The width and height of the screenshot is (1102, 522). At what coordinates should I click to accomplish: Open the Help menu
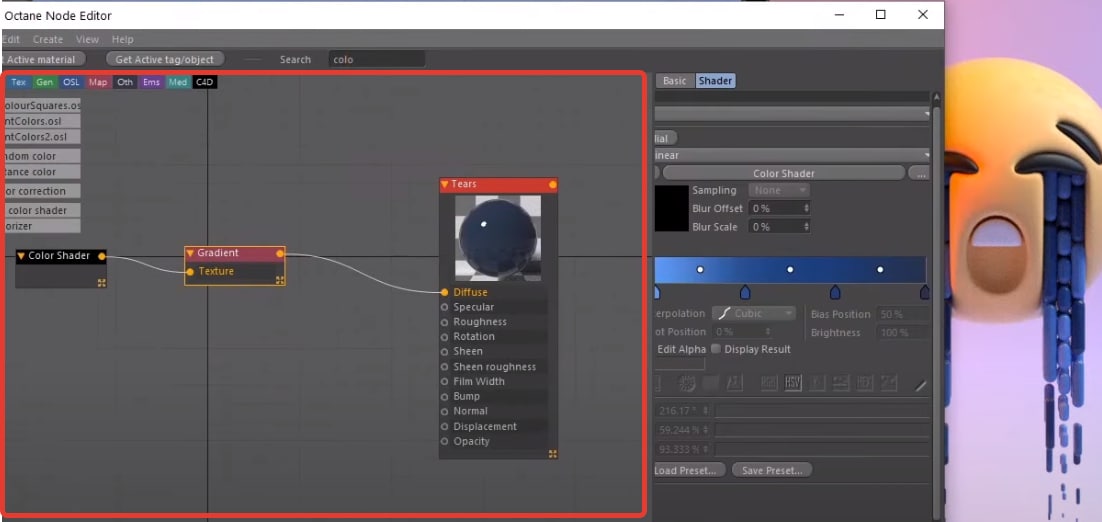(x=122, y=39)
